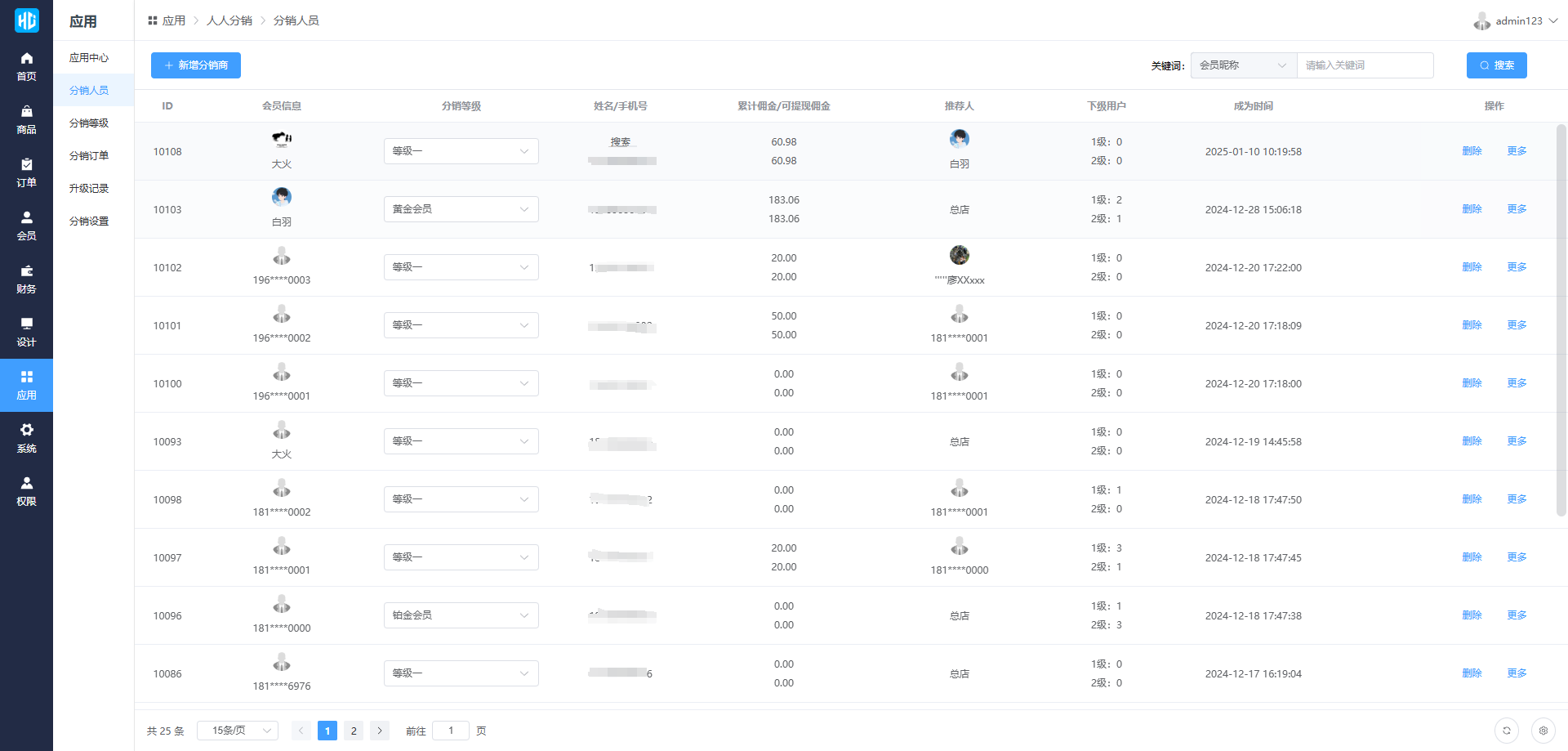Expand the 15条/页 page size dropdown
Image resolution: width=1568 pixels, height=751 pixels.
[x=238, y=731]
